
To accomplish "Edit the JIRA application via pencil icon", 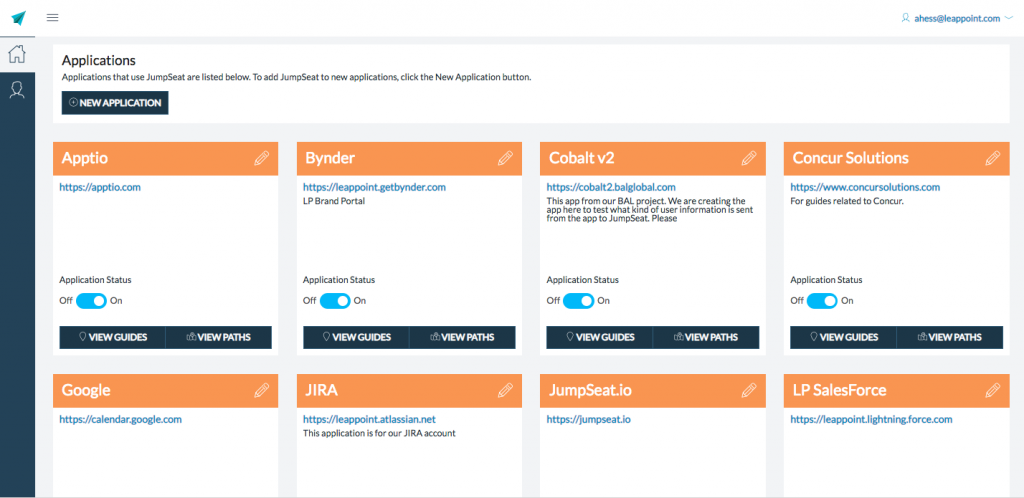I will point(505,390).
